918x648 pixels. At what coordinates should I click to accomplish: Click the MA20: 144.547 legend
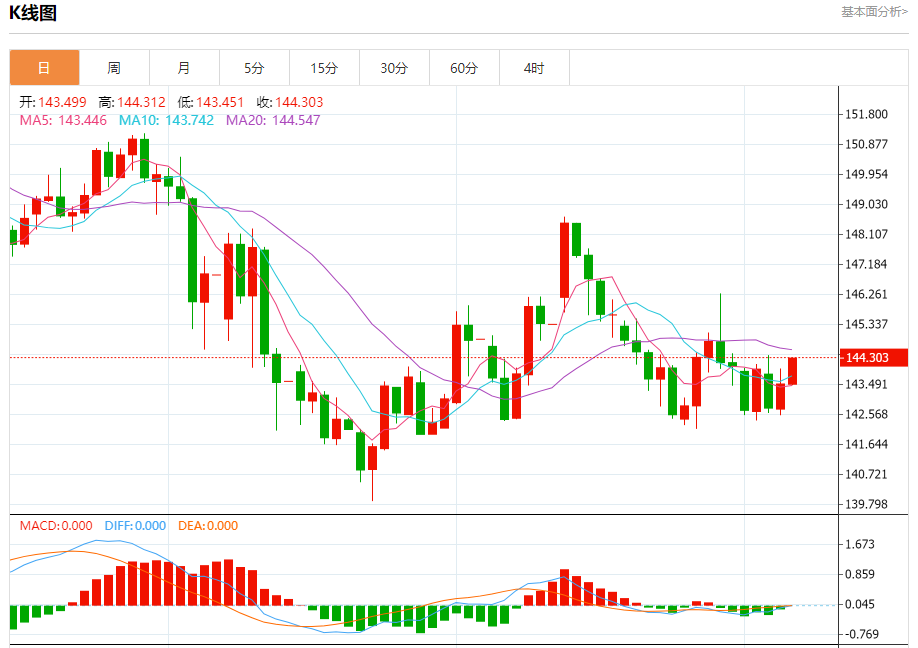(x=273, y=121)
